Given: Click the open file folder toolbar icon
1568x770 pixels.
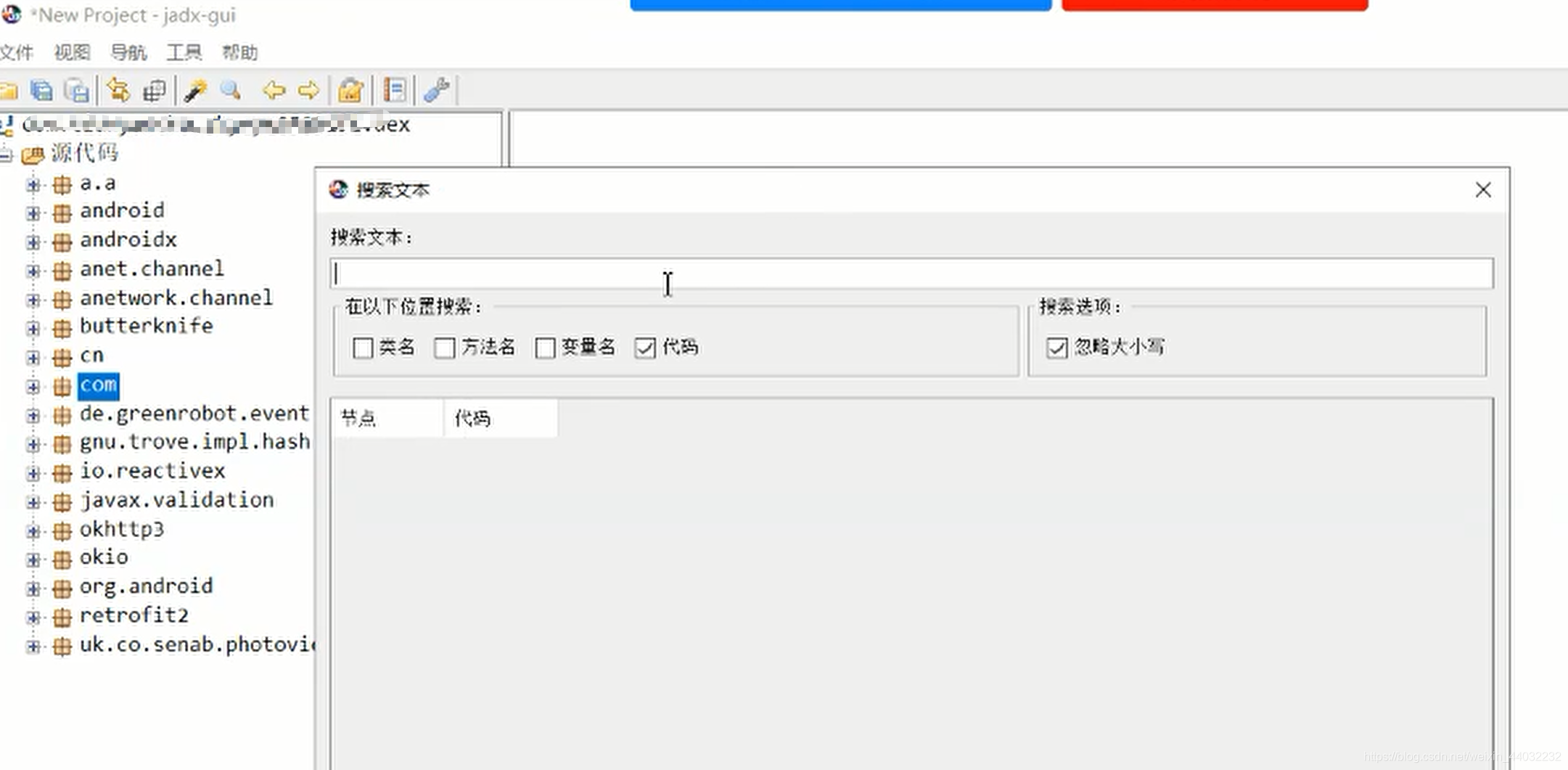Looking at the screenshot, I should pos(9,91).
